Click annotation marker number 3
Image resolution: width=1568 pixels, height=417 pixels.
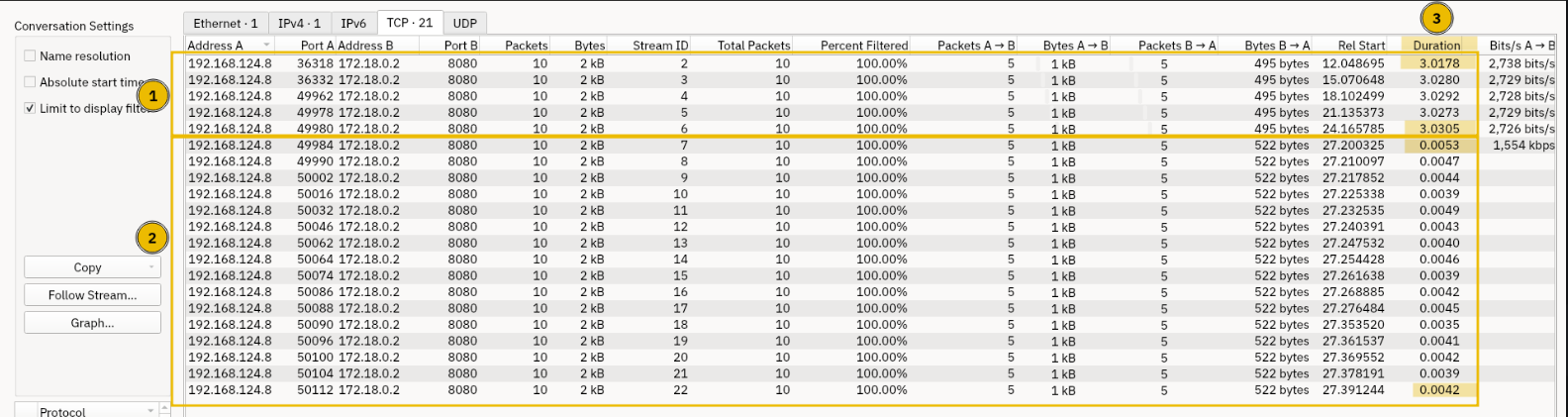click(1435, 18)
